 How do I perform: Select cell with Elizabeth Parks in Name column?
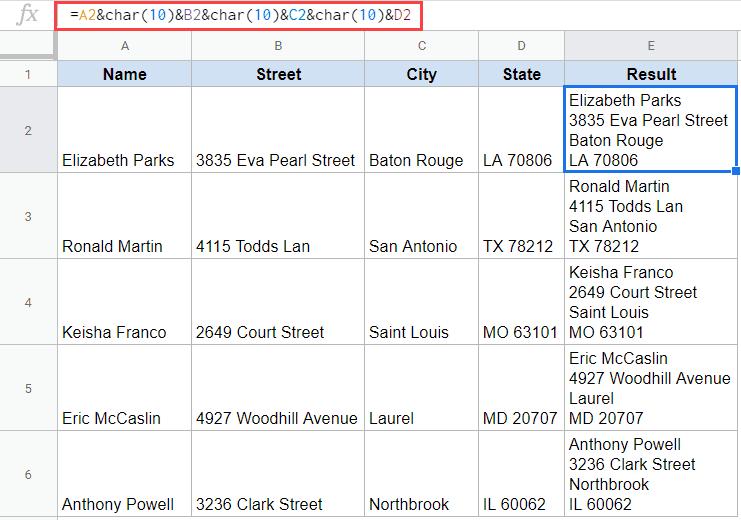[124, 130]
